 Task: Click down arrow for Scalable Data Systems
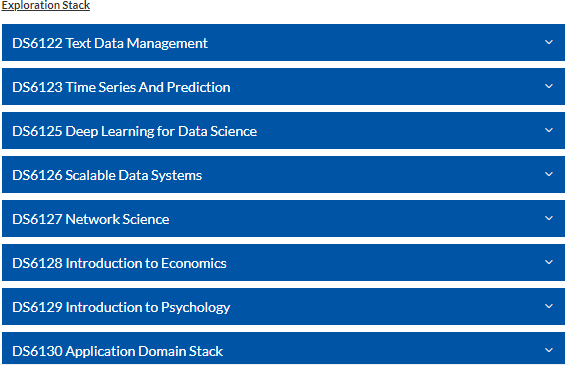549,174
